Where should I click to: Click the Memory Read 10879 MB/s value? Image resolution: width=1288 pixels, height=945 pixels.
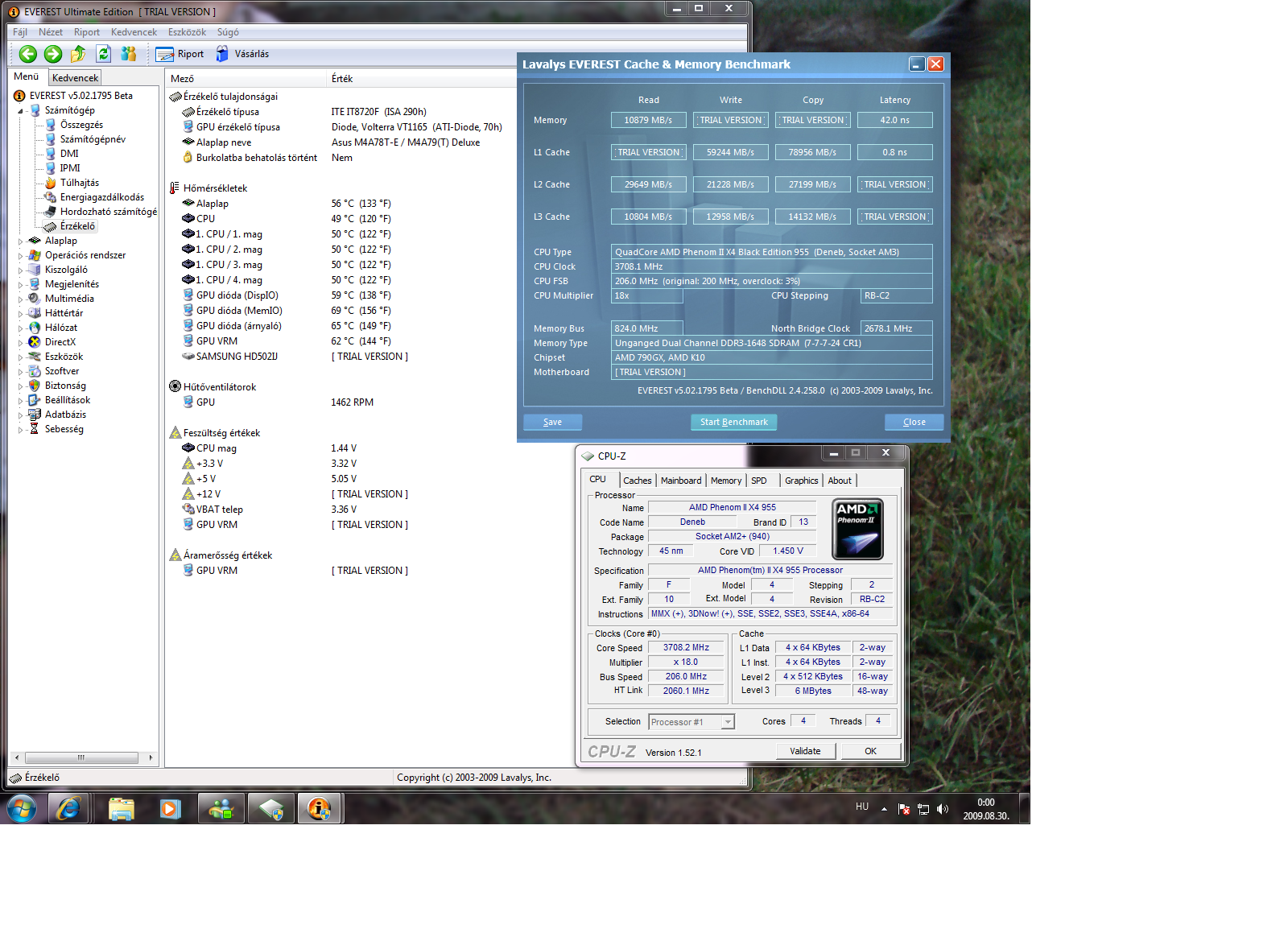(648, 120)
